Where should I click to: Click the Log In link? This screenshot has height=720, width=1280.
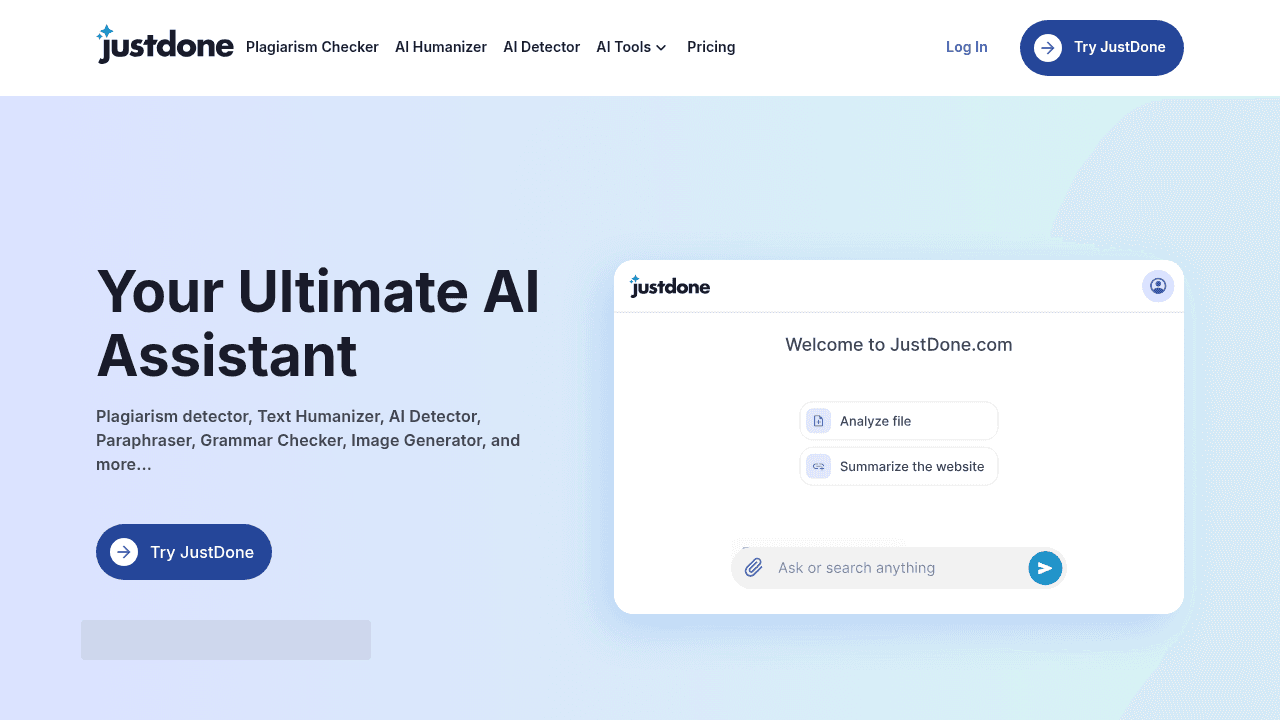[x=966, y=47]
